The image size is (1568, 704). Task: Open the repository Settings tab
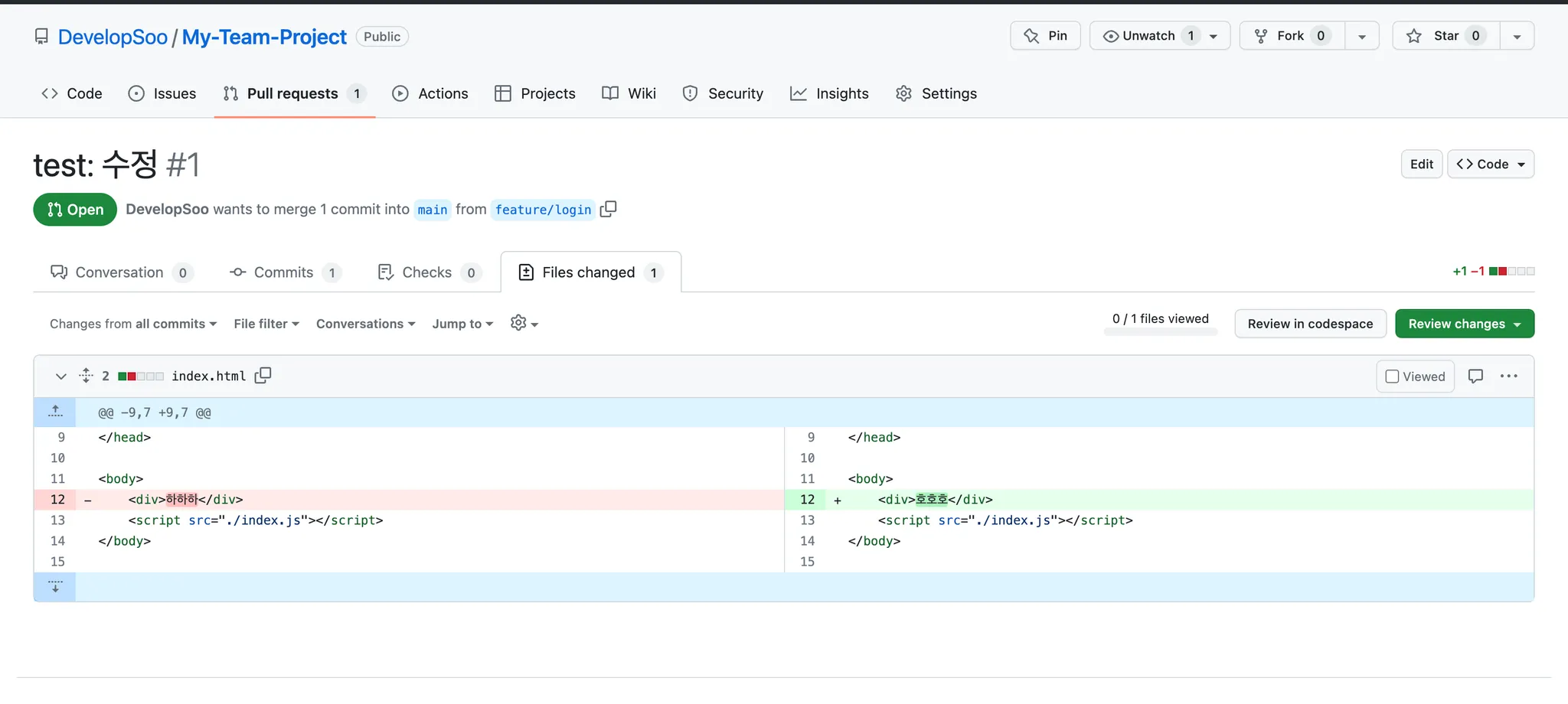936,93
